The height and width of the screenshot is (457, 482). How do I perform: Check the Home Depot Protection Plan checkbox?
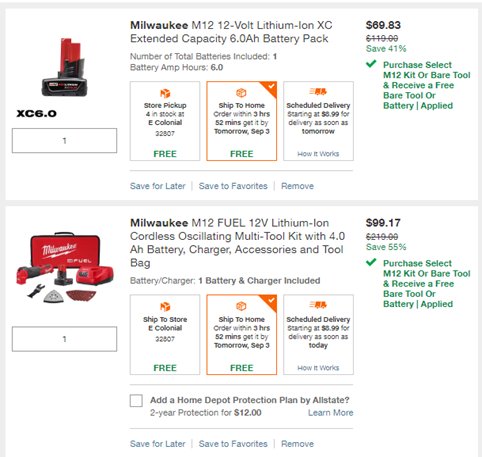point(136,401)
